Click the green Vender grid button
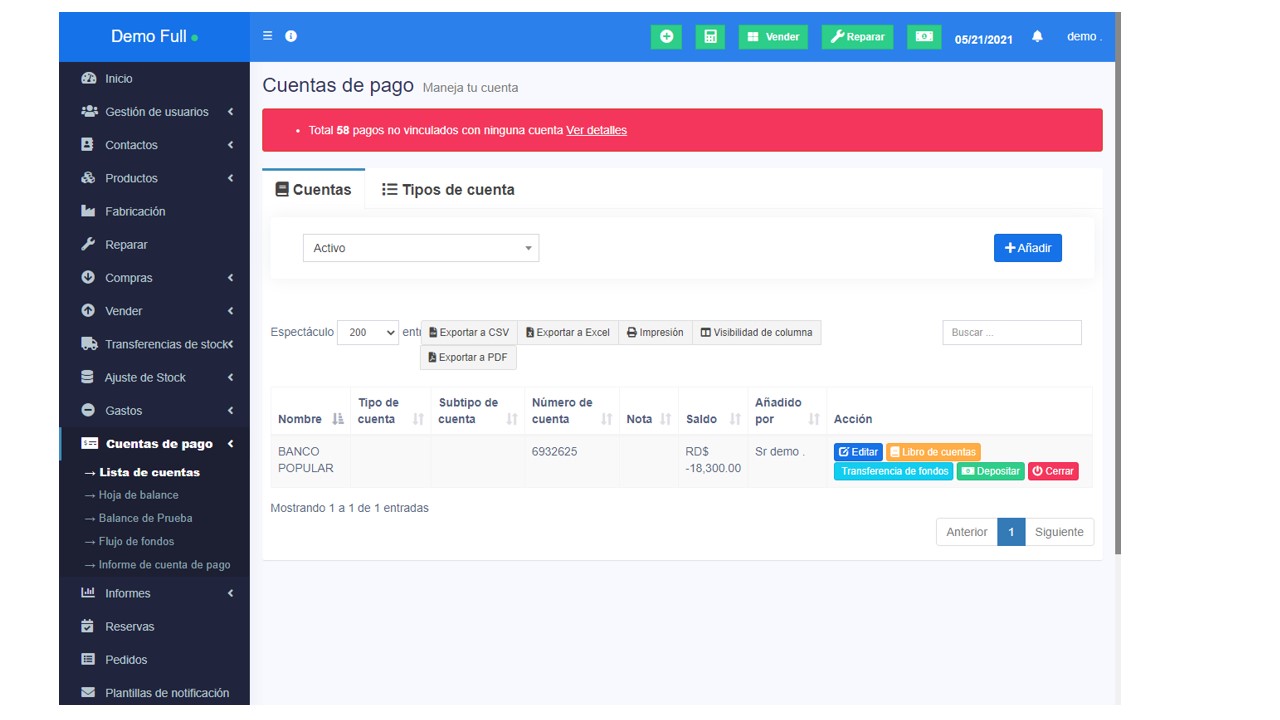 pyautogui.click(x=773, y=37)
